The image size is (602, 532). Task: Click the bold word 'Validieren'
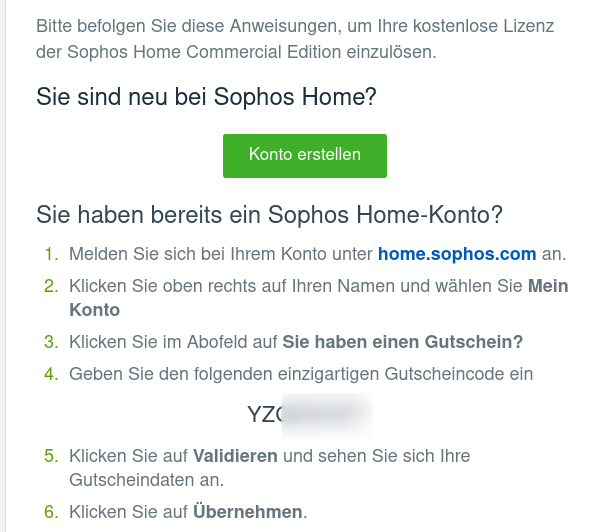point(235,456)
